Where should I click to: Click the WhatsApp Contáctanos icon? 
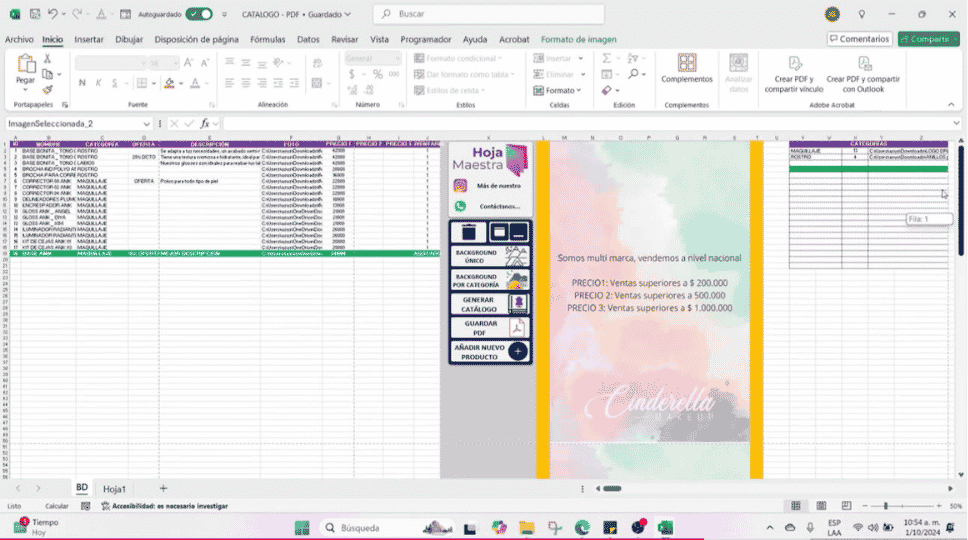click(x=460, y=206)
